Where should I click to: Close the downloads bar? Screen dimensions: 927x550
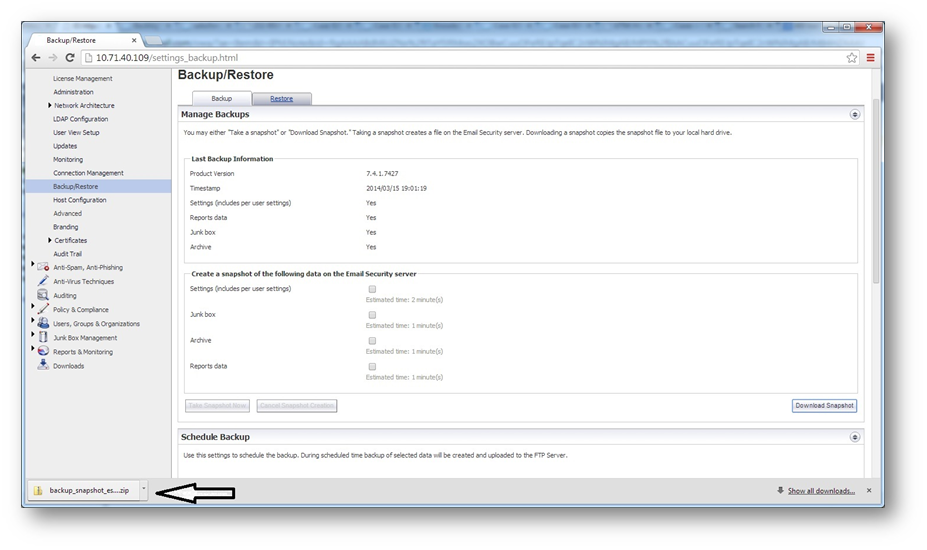pos(868,490)
